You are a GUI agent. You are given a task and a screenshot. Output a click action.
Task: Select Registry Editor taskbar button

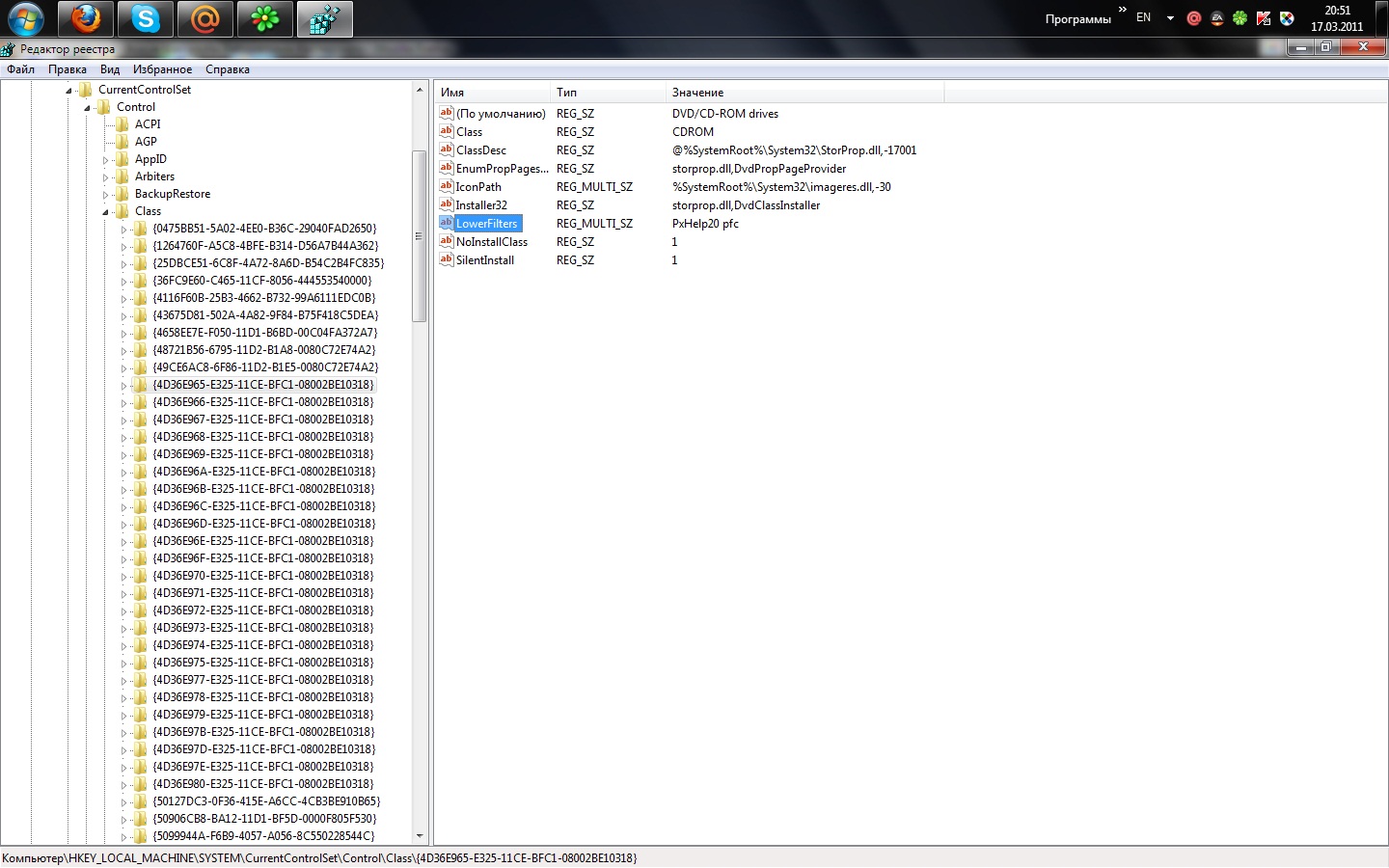pos(325,18)
